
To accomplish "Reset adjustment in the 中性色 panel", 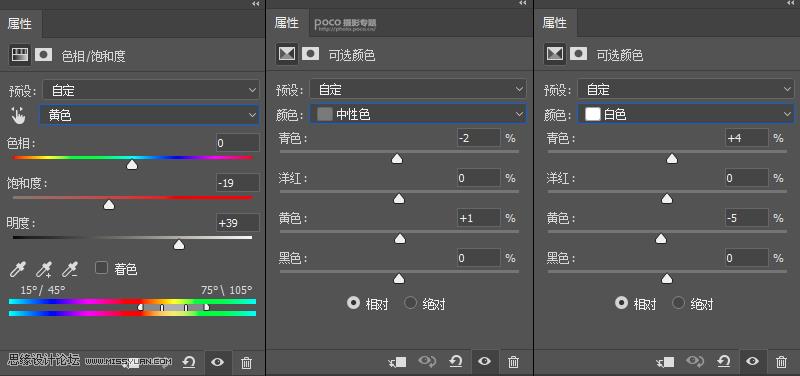I will point(456,362).
